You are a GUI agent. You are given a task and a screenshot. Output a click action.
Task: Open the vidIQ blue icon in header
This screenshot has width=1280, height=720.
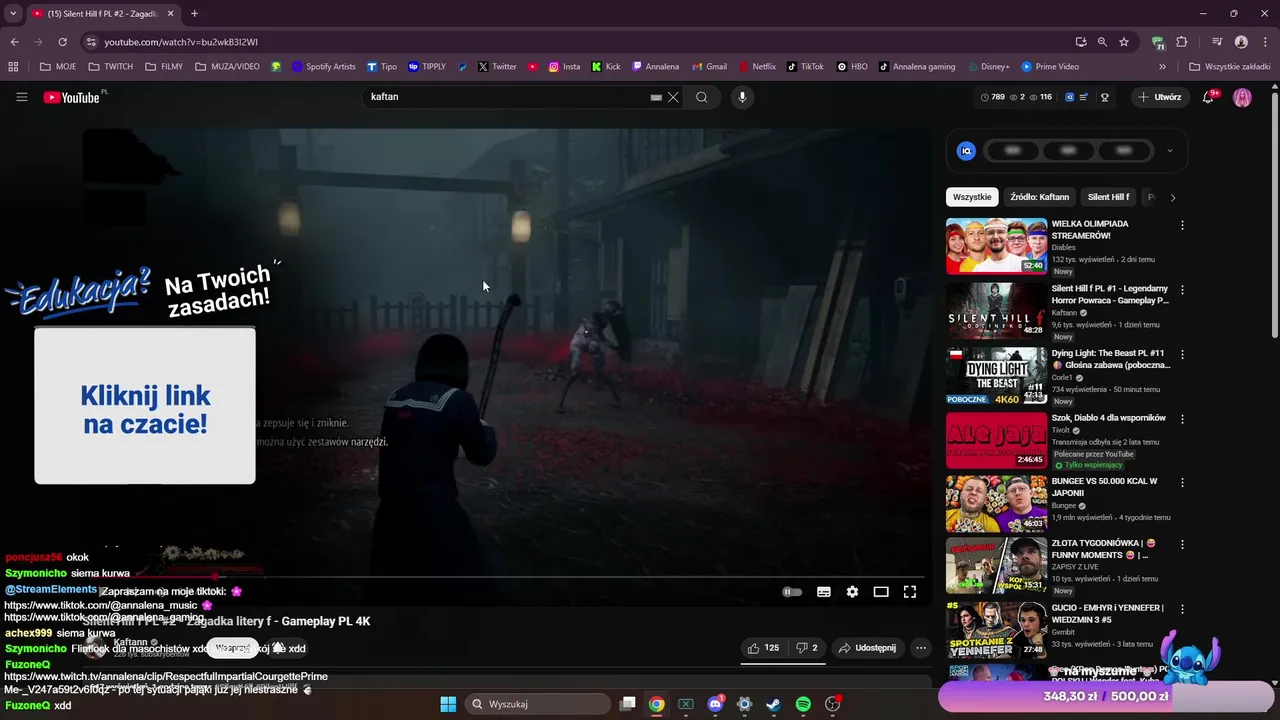click(1069, 97)
